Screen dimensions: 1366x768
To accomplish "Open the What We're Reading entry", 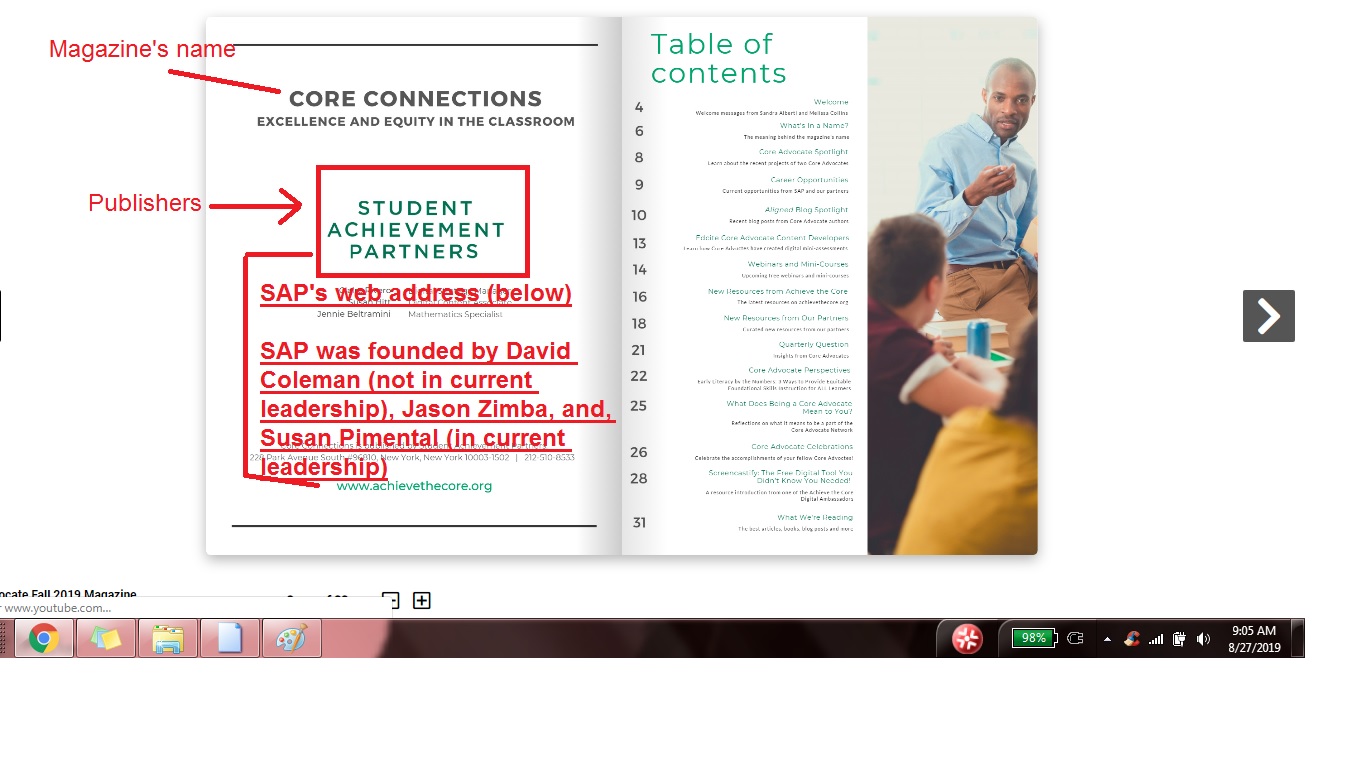I will [815, 518].
